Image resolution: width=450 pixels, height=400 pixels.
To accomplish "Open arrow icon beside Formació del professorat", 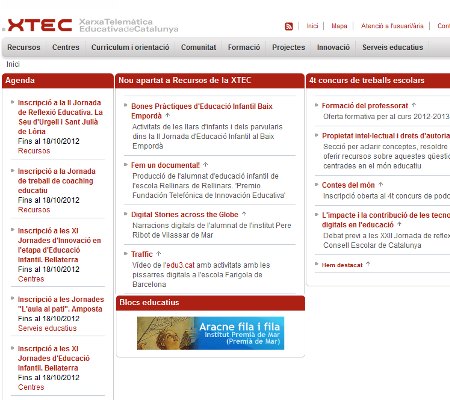I will [414, 105].
